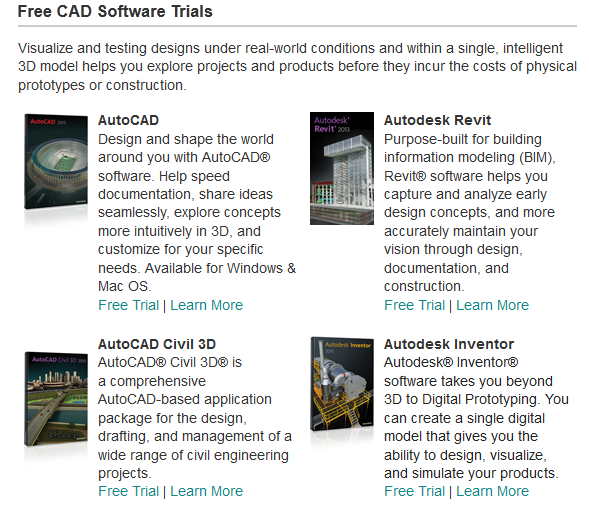Click the Autodesk Inventor box image
The image size is (589, 515).
[342, 384]
